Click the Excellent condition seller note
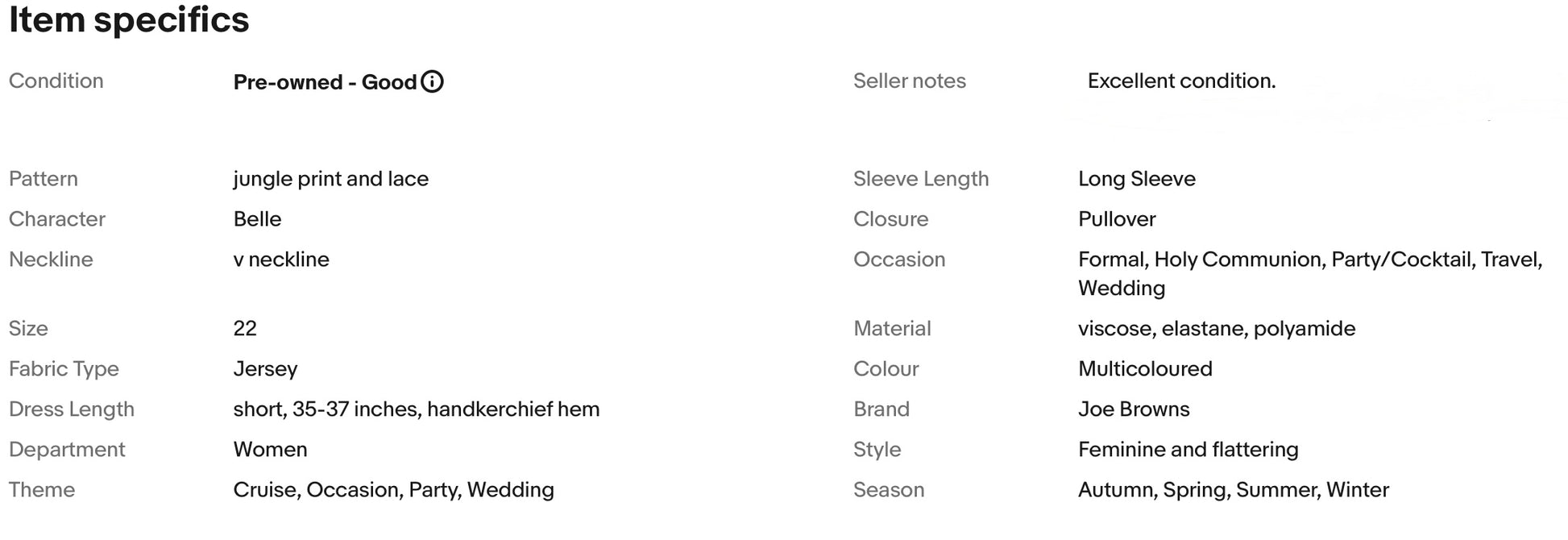Viewport: 1568px width, 540px height. point(1181,81)
